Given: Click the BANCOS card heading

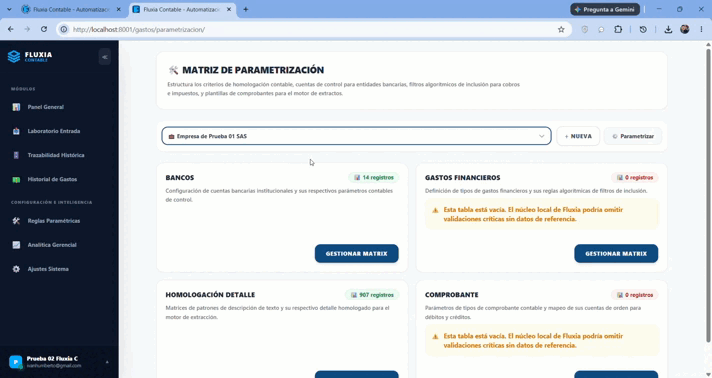Looking at the screenshot, I should (180, 178).
